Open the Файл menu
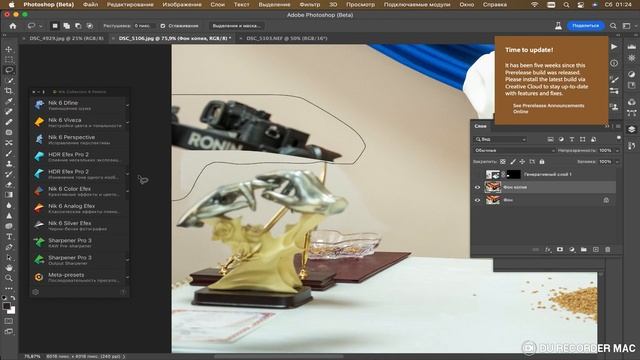The image size is (640, 360). pos(90,4)
